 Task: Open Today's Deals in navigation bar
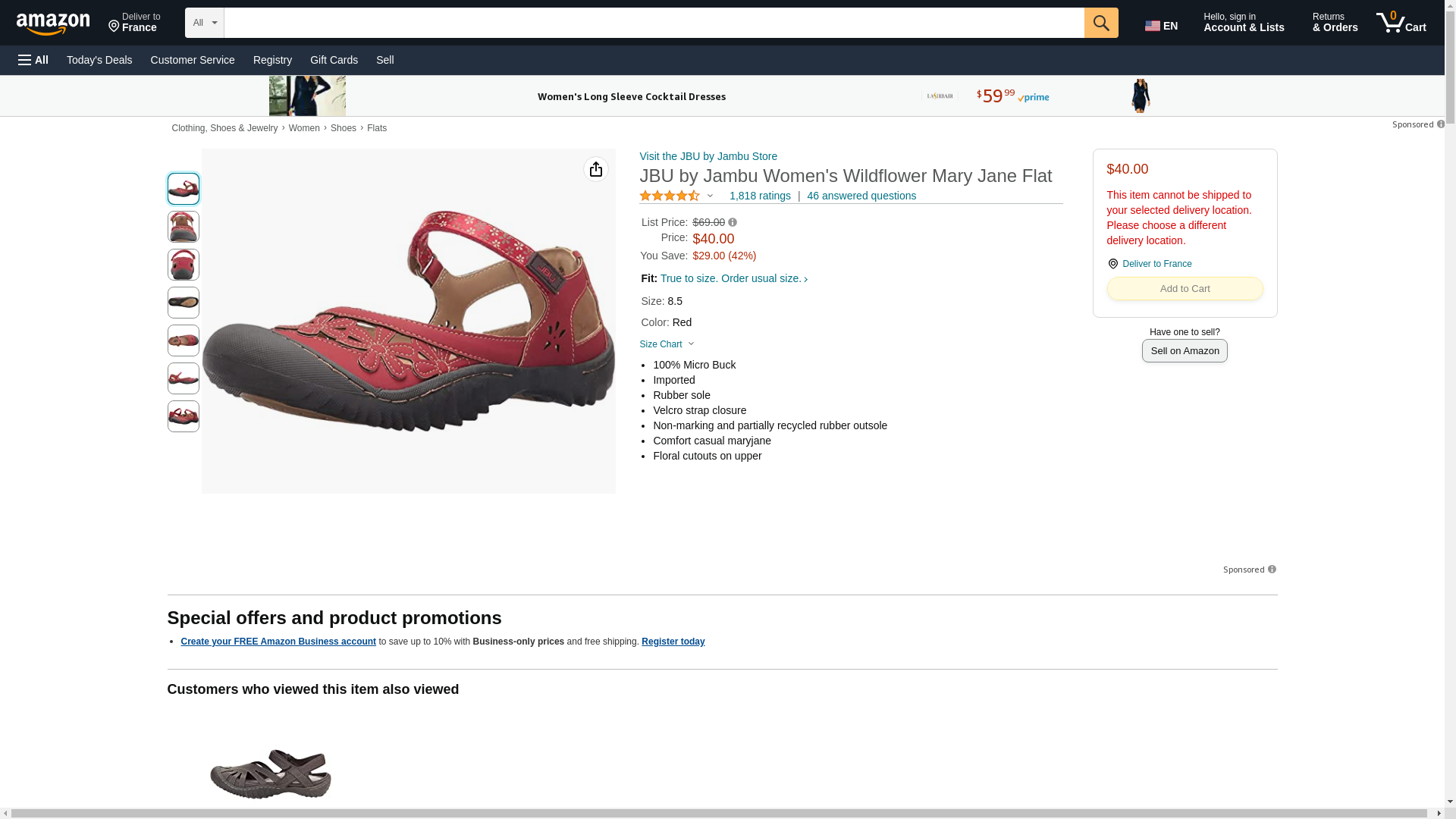[99, 60]
